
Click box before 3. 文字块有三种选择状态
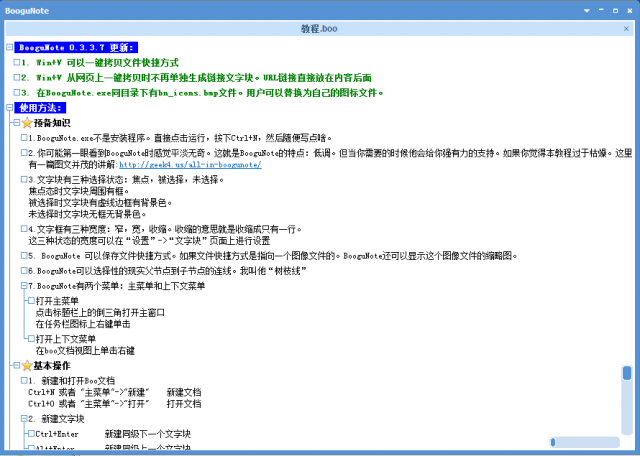[x=24, y=179]
